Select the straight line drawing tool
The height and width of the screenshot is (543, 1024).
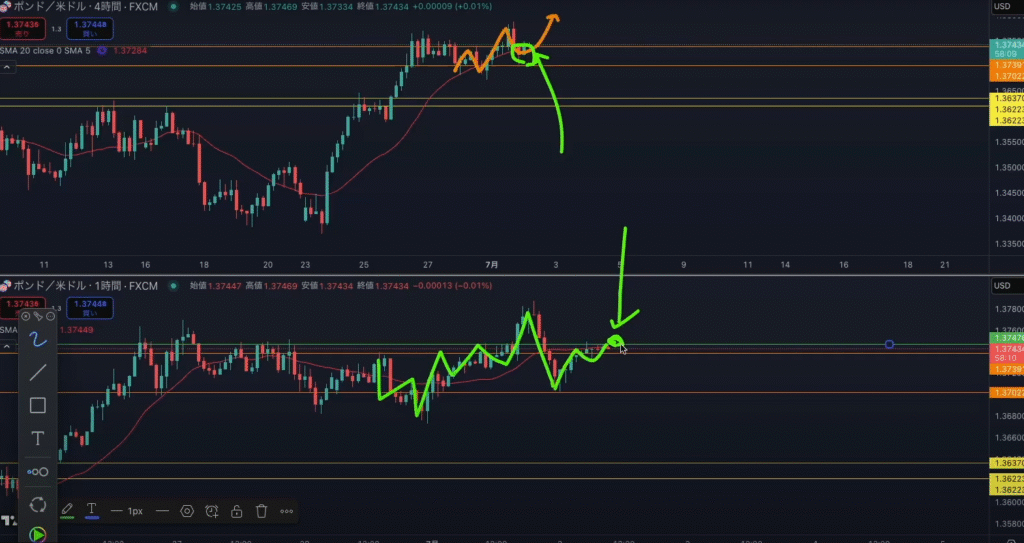pyautogui.click(x=38, y=372)
